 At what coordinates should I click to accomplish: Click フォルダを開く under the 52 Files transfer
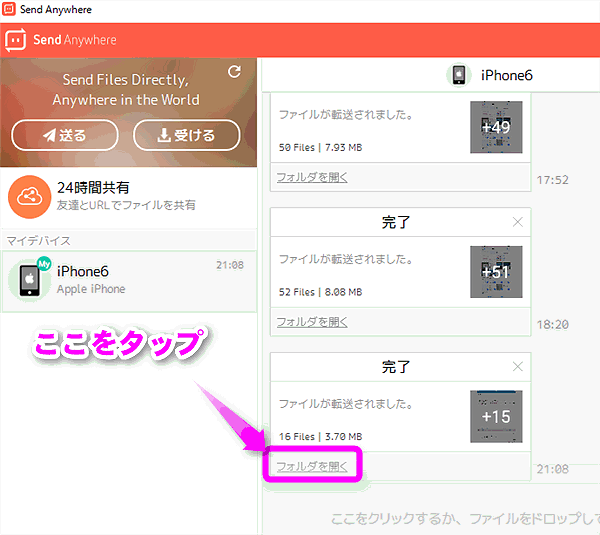[x=312, y=322]
